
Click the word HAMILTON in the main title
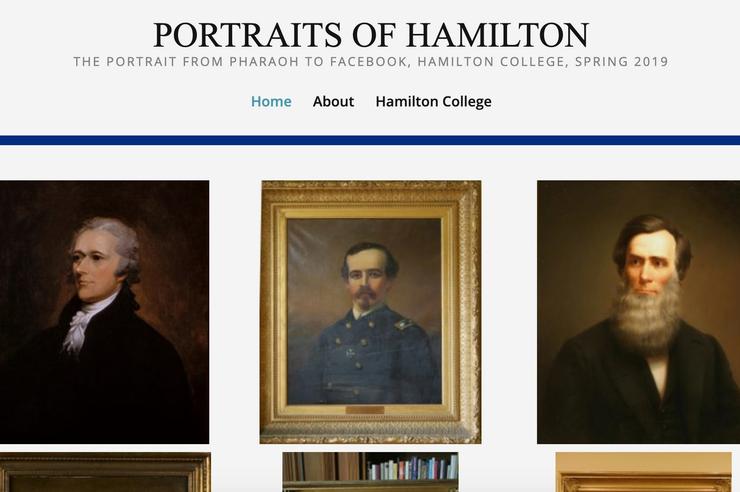pos(497,35)
